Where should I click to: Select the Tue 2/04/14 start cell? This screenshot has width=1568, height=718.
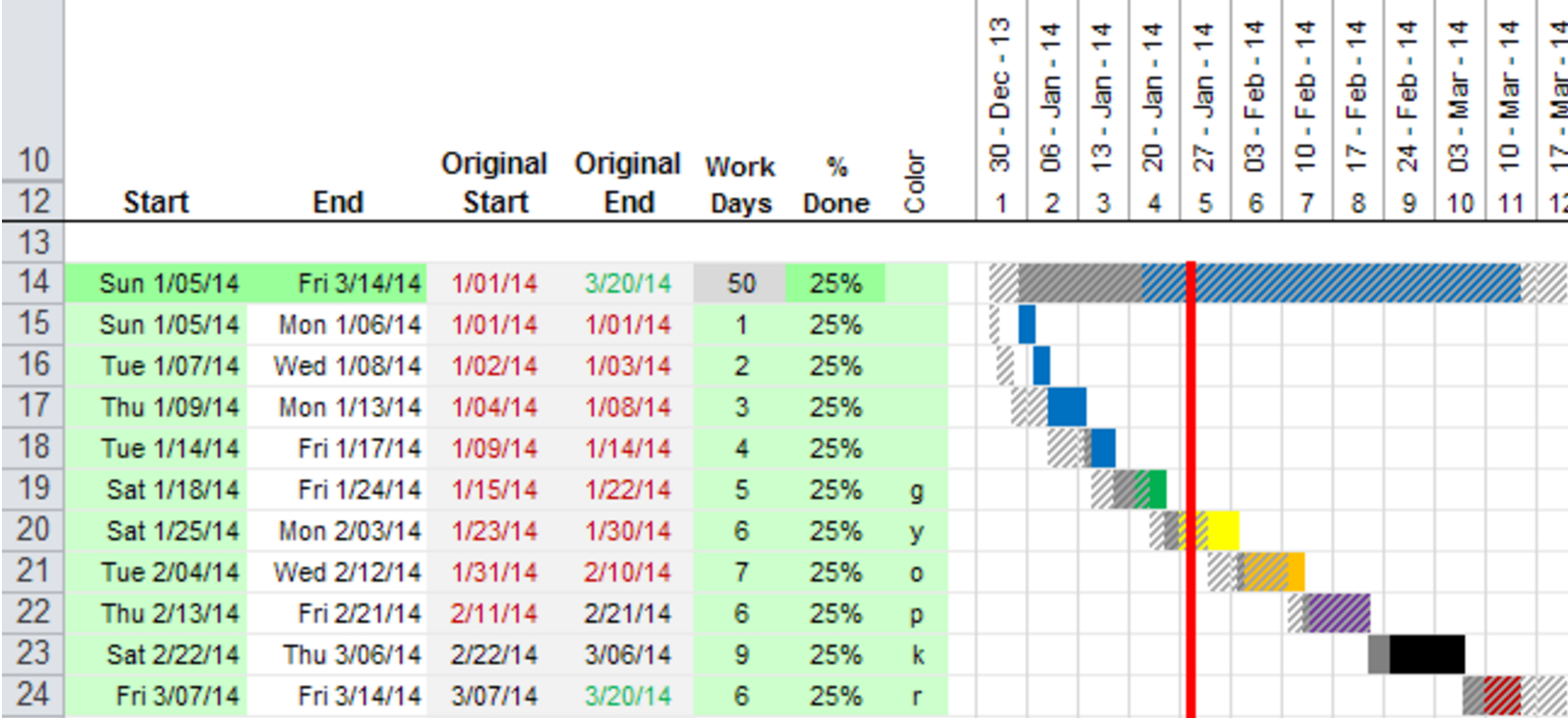[156, 571]
